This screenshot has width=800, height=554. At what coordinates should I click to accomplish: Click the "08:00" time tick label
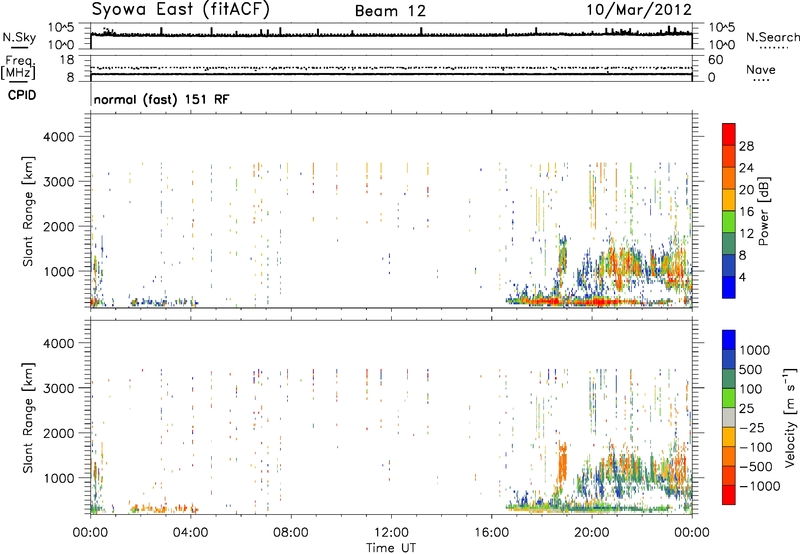pyautogui.click(x=291, y=533)
